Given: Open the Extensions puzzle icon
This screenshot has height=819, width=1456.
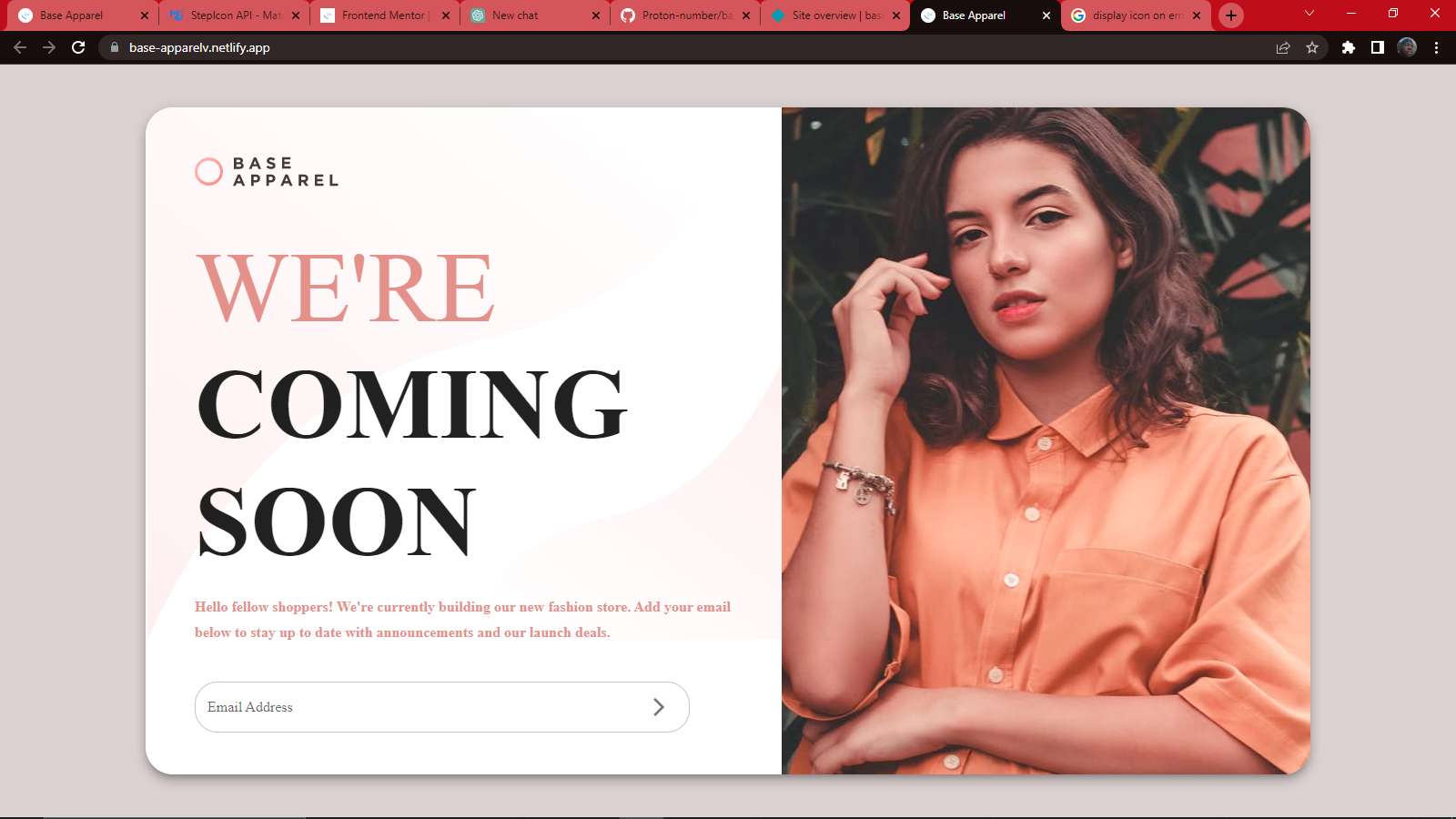Looking at the screenshot, I should [x=1349, y=47].
